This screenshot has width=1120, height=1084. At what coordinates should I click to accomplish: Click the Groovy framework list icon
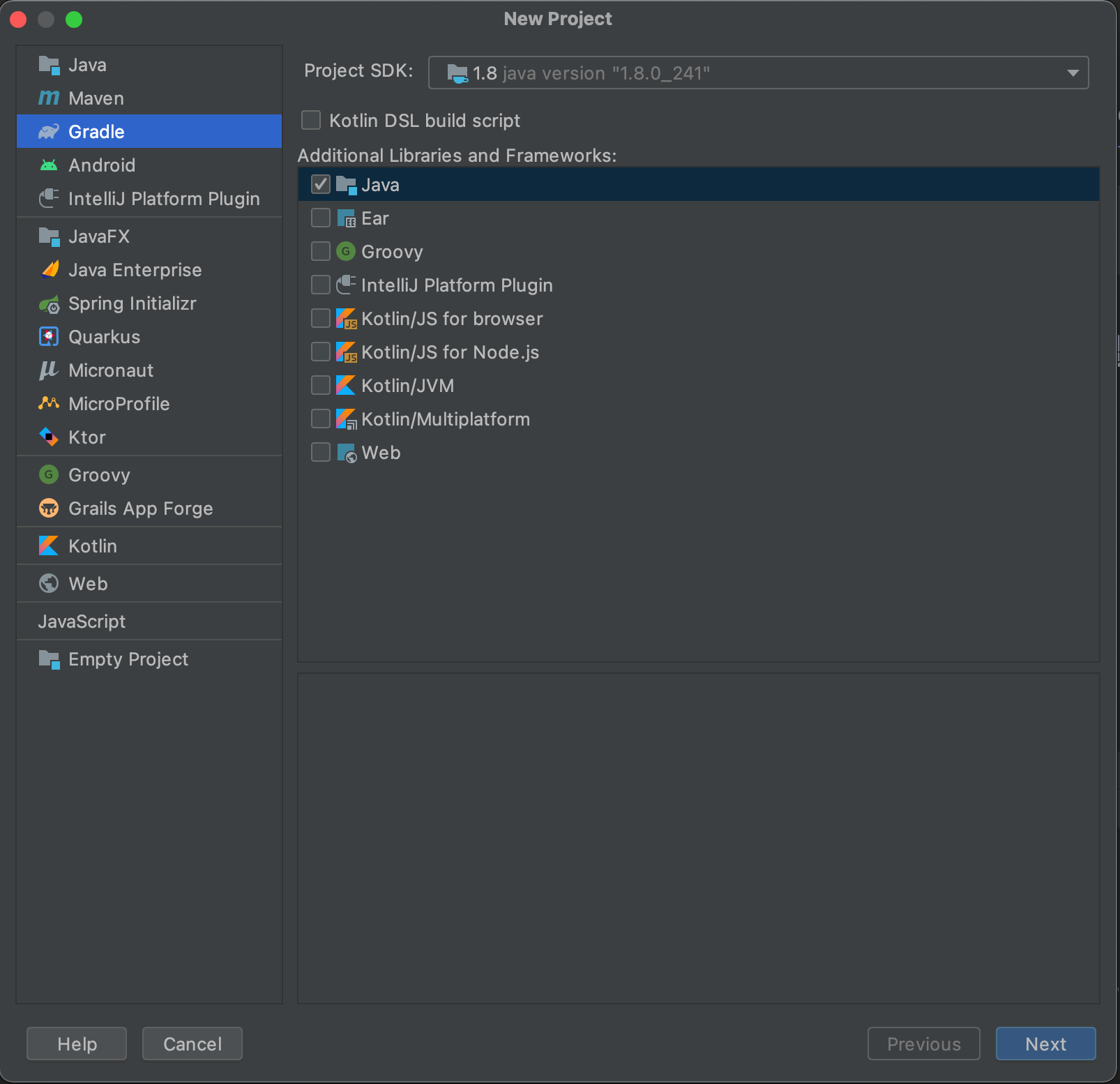(x=346, y=252)
